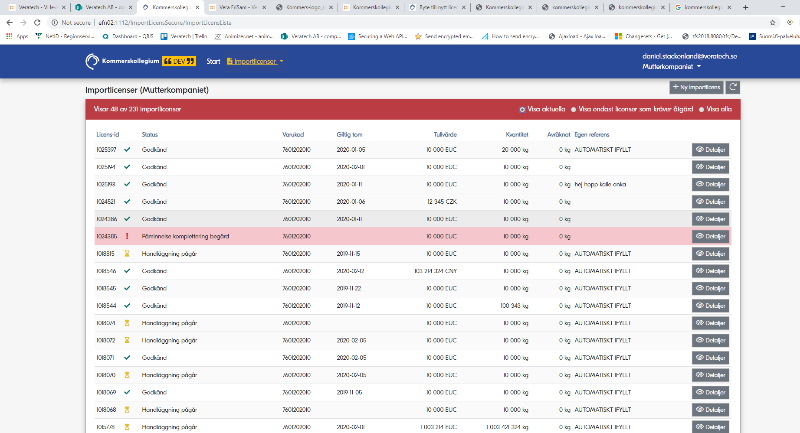Select the 'Visa aktuella' radio option

522,110
